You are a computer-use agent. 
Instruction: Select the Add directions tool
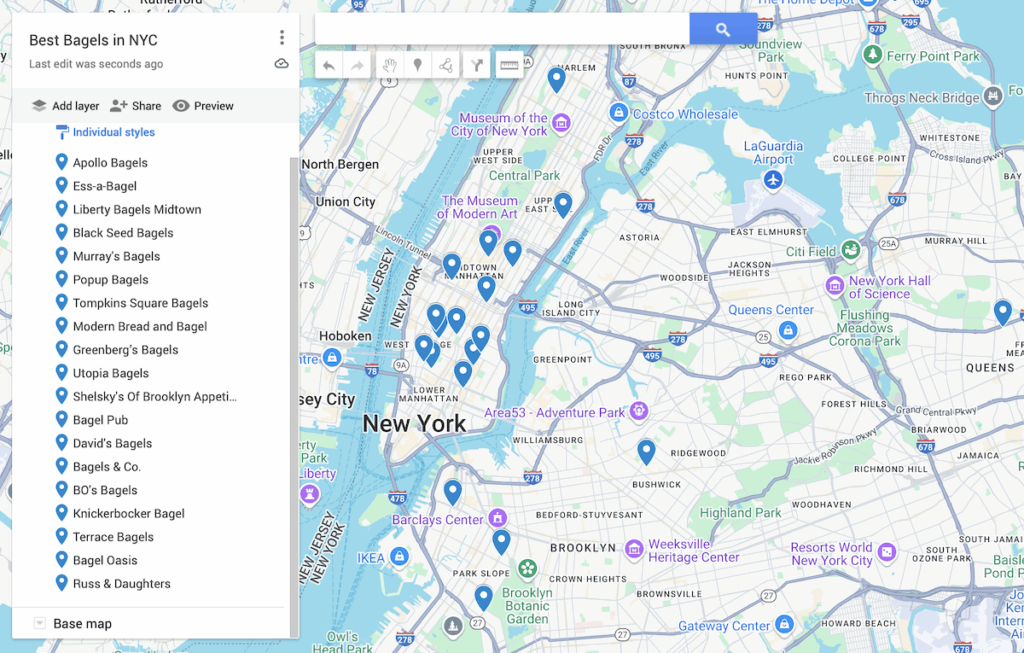(477, 65)
